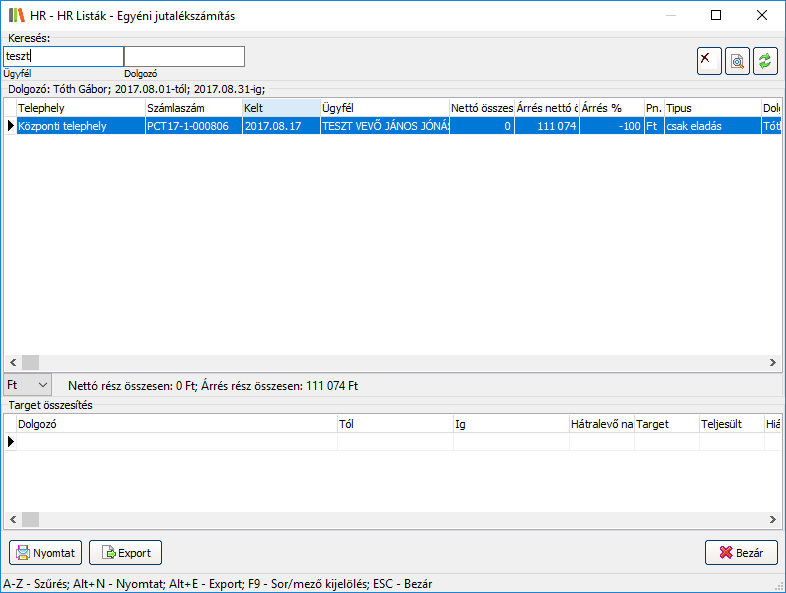Click the clear filter X icon
Image resolution: width=786 pixels, height=593 pixels.
pos(709,61)
